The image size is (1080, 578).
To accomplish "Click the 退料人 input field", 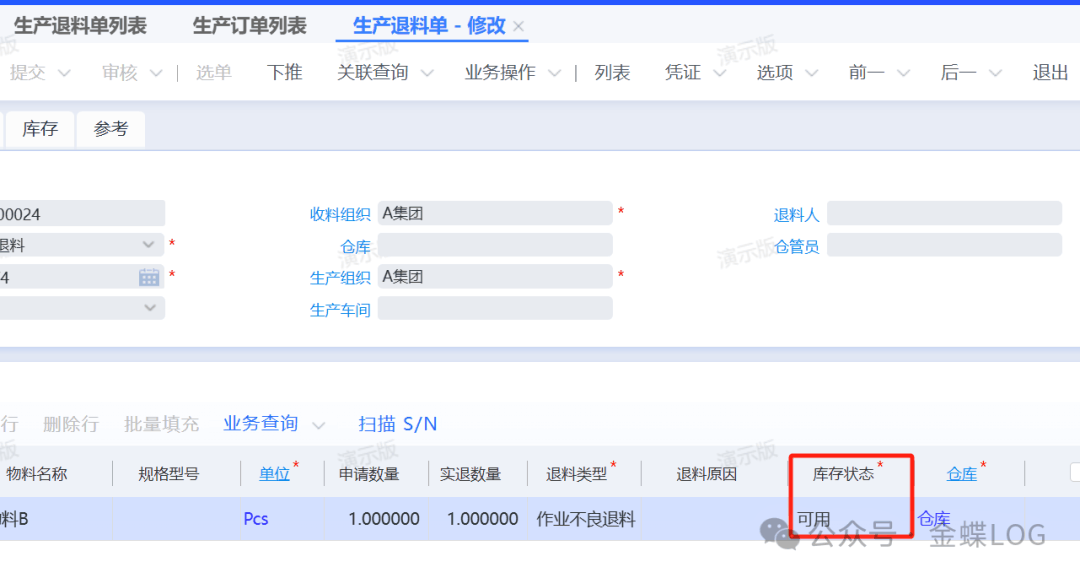I will 943,213.
